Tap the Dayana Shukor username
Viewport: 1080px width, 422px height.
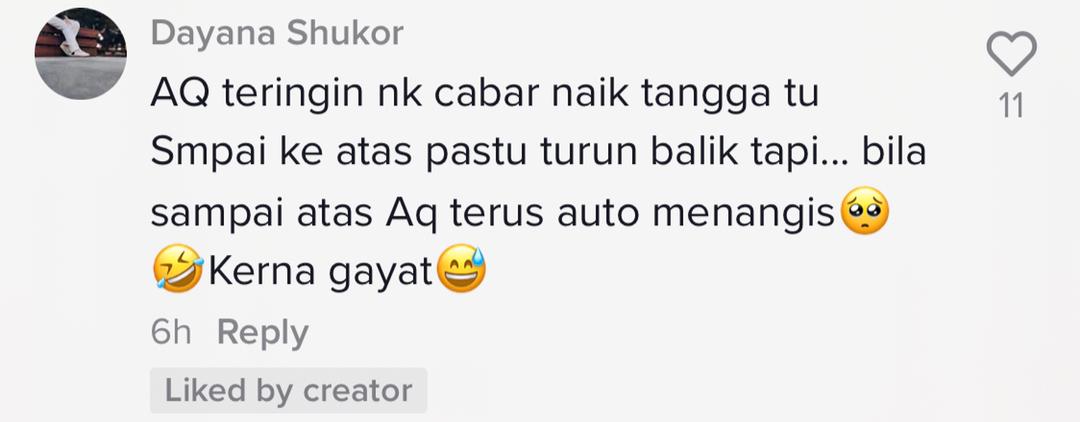click(x=277, y=33)
